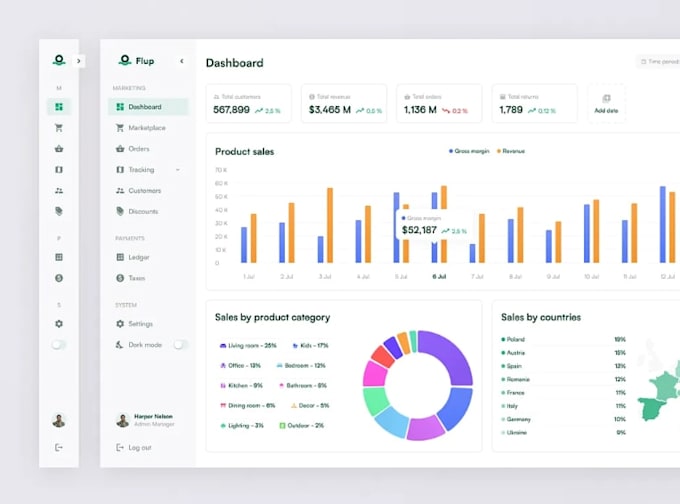Click the Add data card button
680x504 pixels.
point(606,104)
